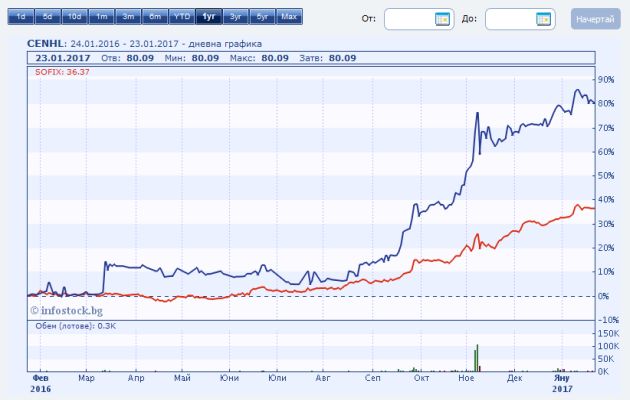Screen dimensions: 630x400
Task: Click the Авг month axis label
Action: pyautogui.click(x=323, y=378)
